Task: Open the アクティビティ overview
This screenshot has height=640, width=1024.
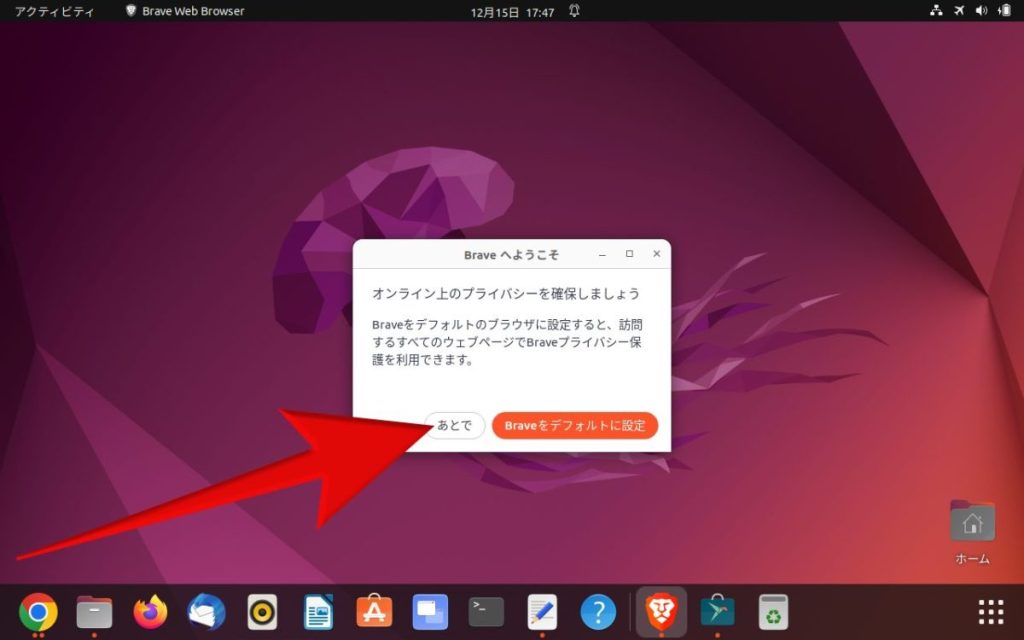Action: click(x=55, y=11)
